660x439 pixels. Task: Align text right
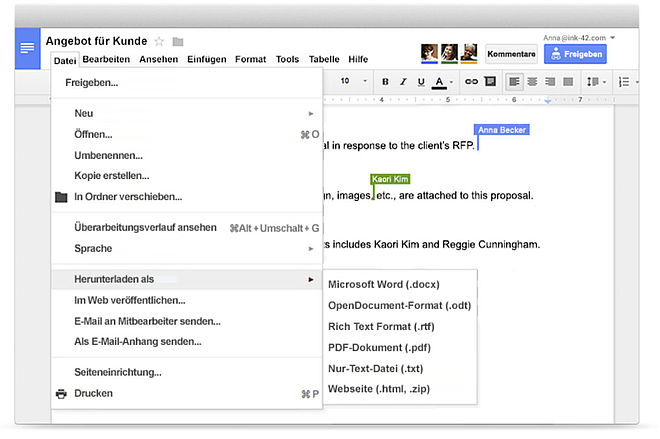(x=550, y=82)
